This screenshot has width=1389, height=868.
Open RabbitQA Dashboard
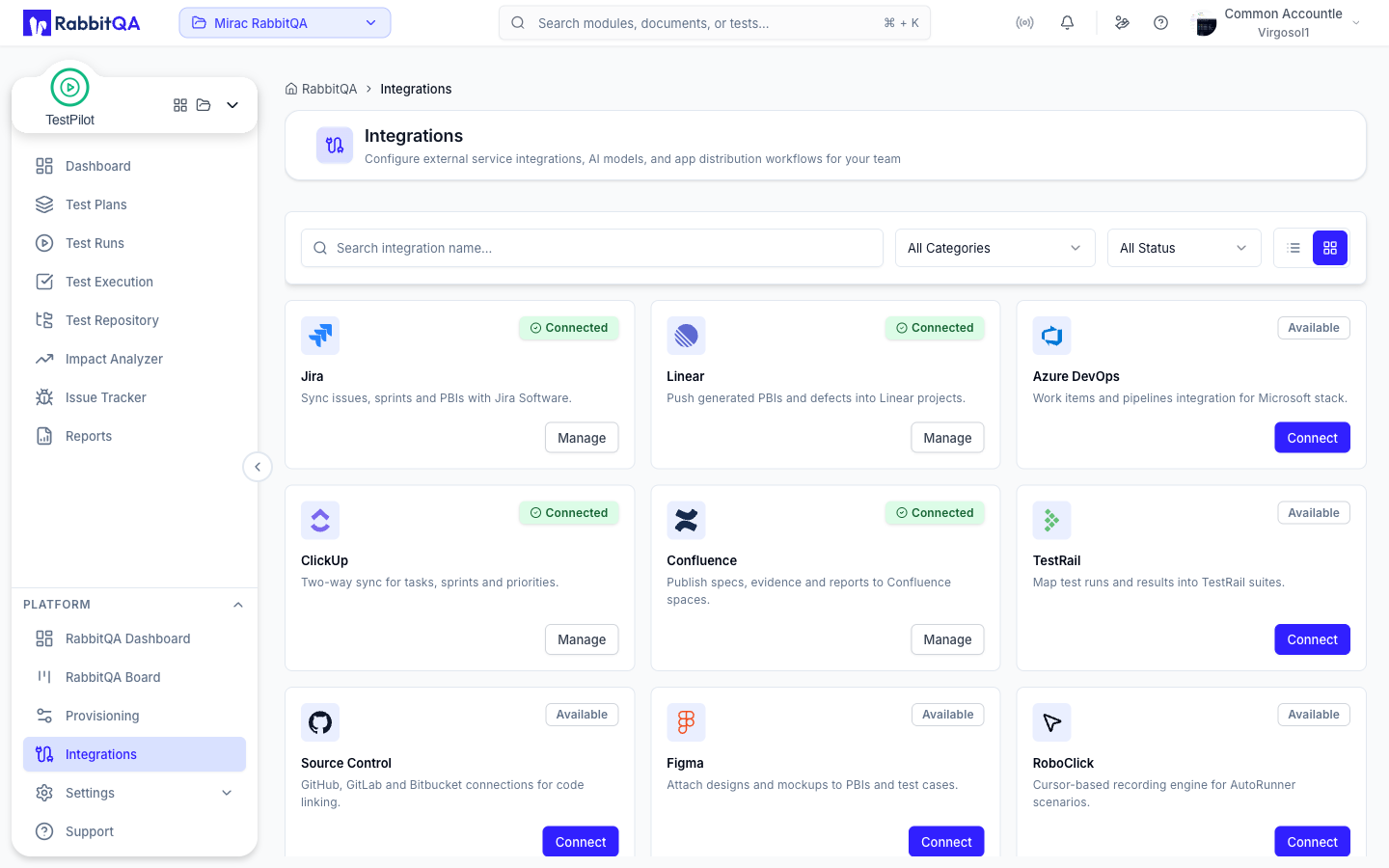point(134,638)
